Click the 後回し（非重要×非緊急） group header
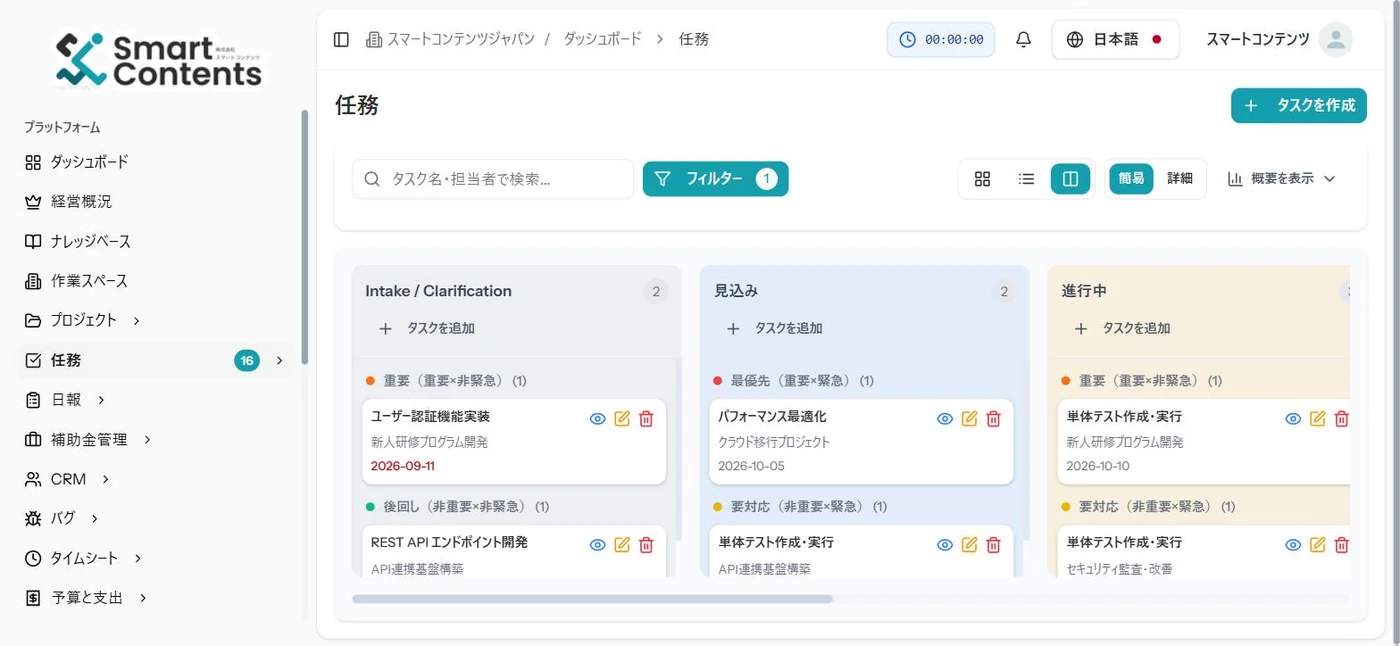 tap(459, 507)
